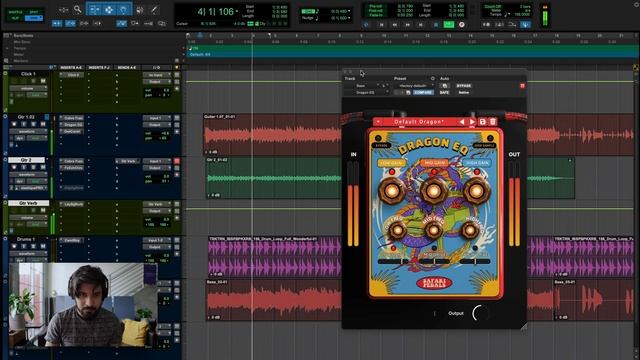
Task: Select the Grabber hand tool
Action: point(124,9)
